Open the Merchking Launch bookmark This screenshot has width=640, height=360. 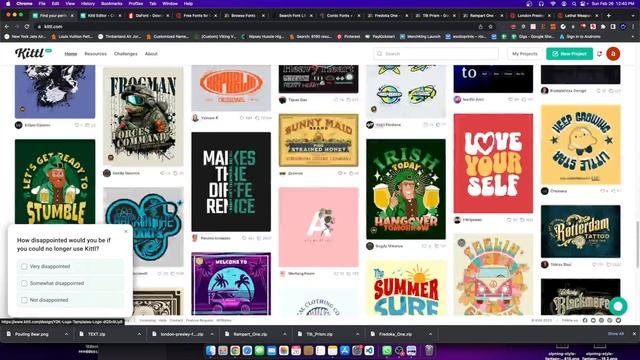pyautogui.click(x=420, y=37)
